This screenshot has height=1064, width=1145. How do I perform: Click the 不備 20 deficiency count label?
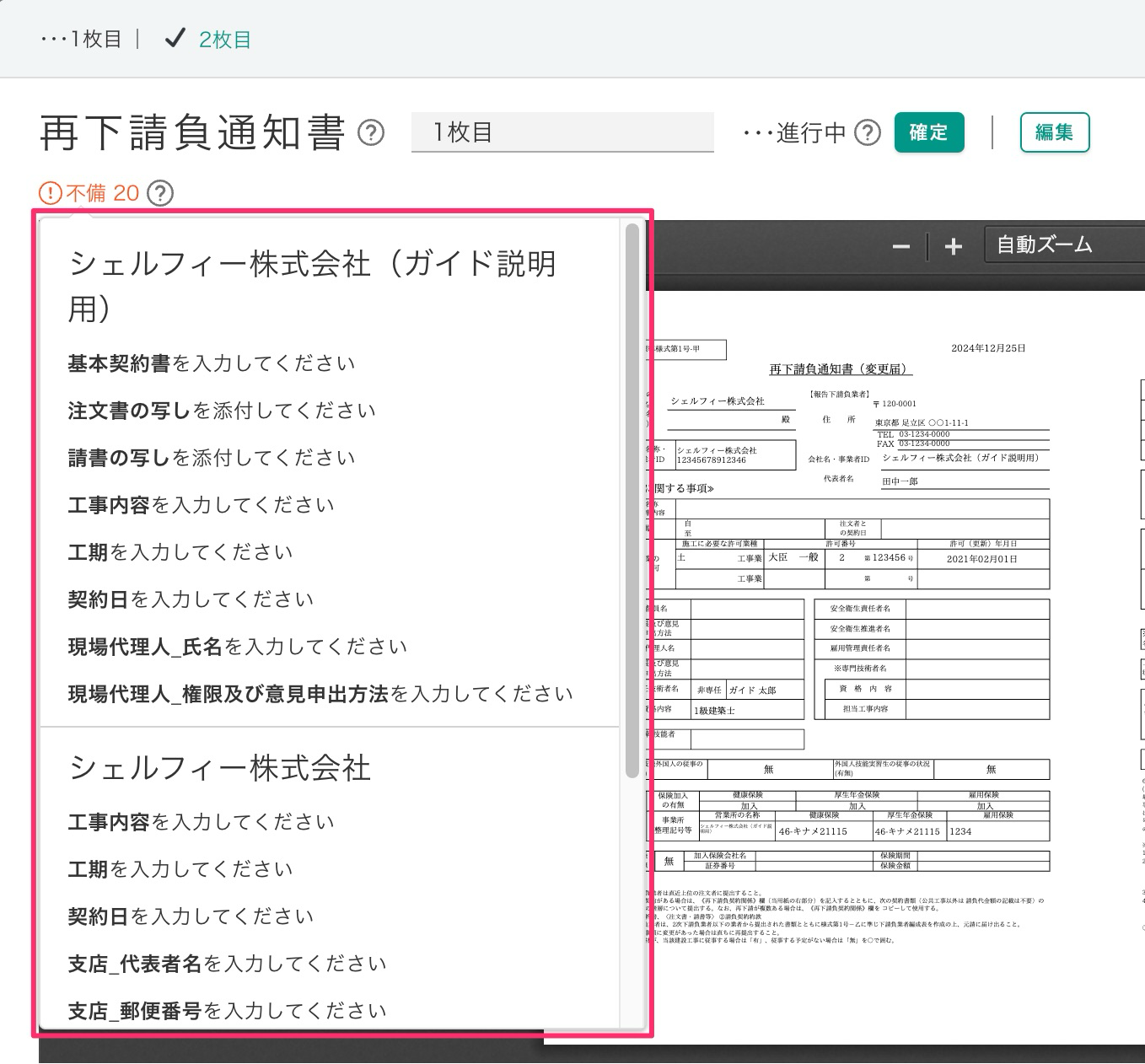(x=102, y=193)
